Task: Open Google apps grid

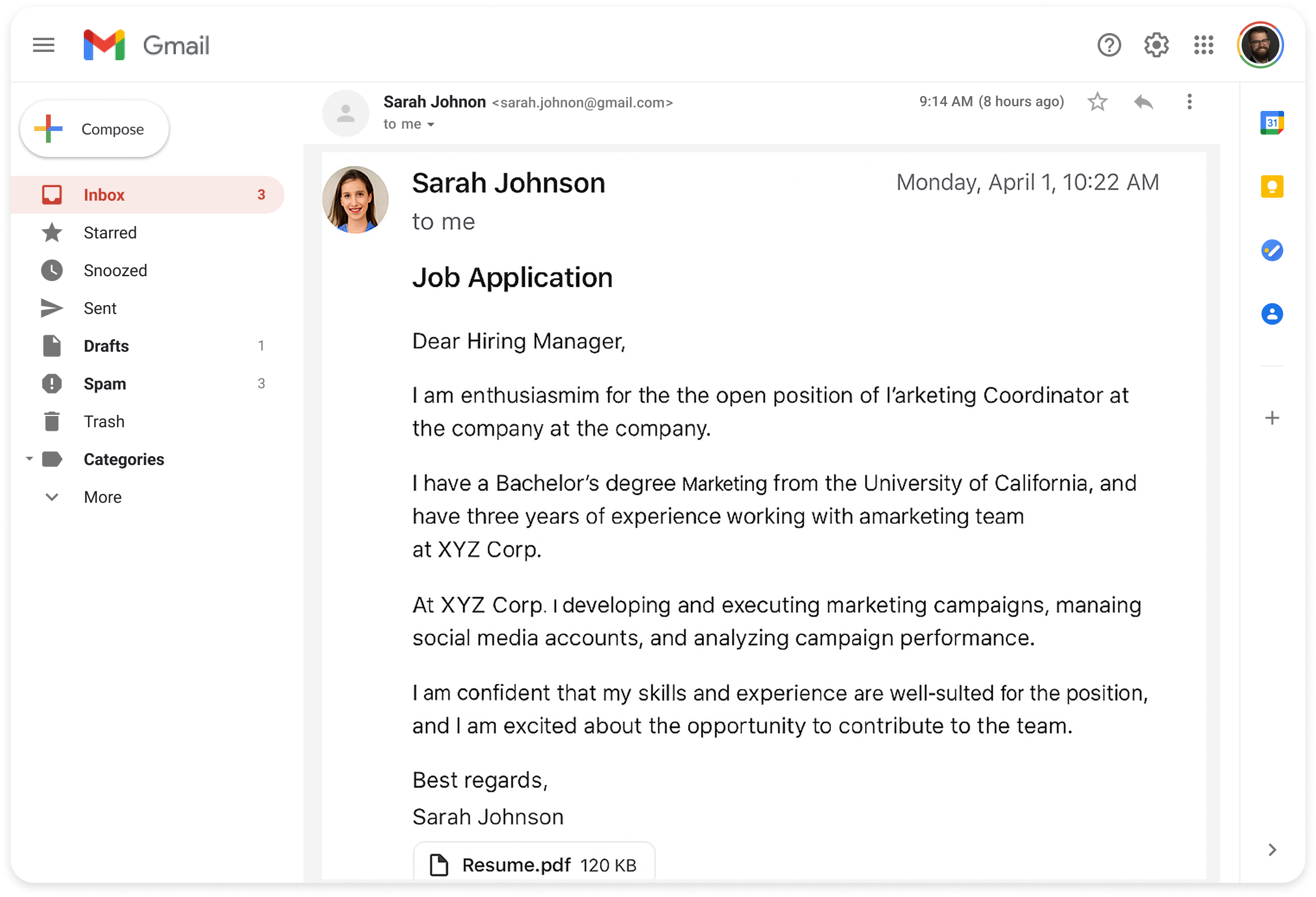Action: pos(1203,45)
